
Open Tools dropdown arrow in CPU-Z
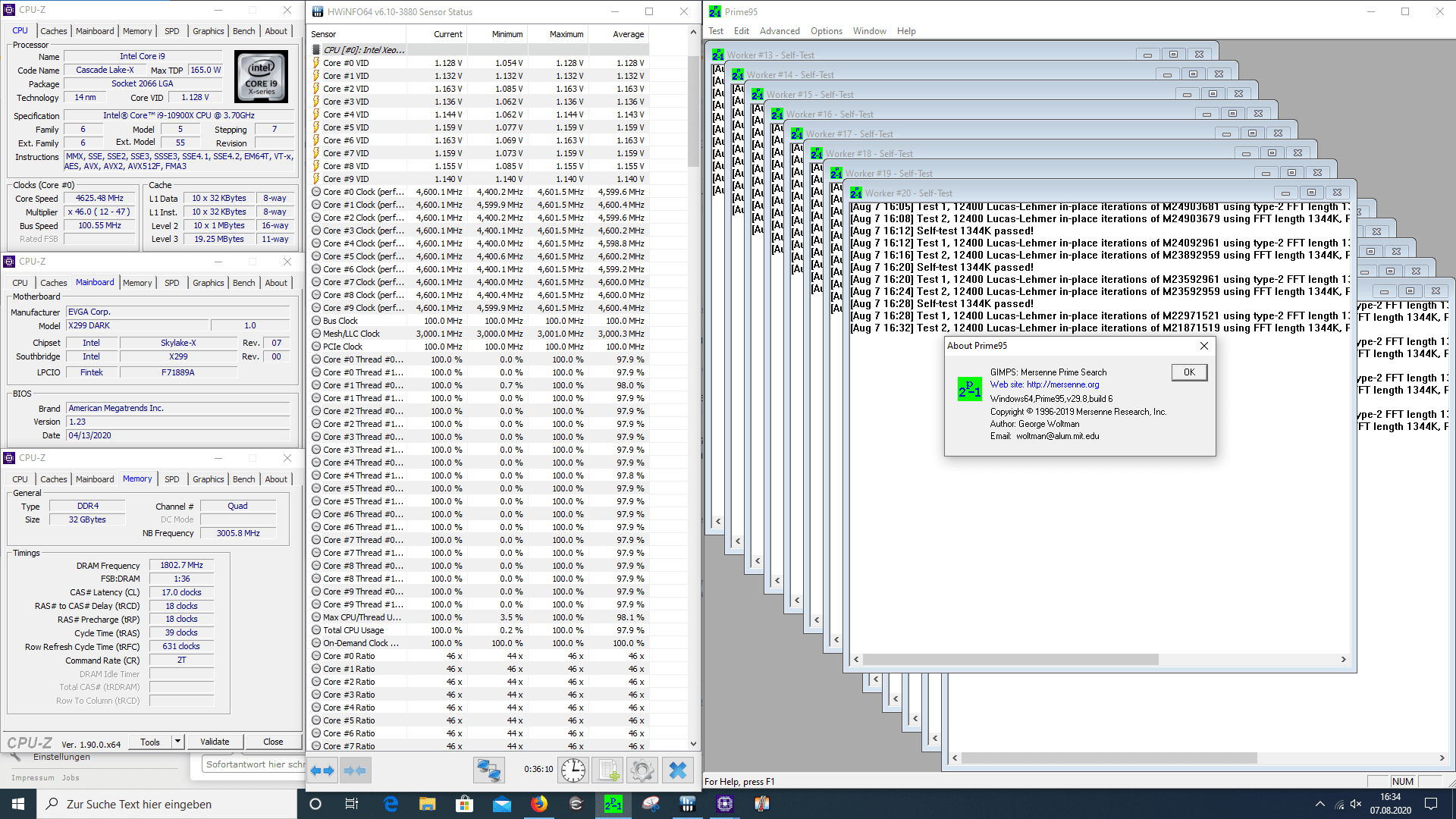[x=177, y=742]
